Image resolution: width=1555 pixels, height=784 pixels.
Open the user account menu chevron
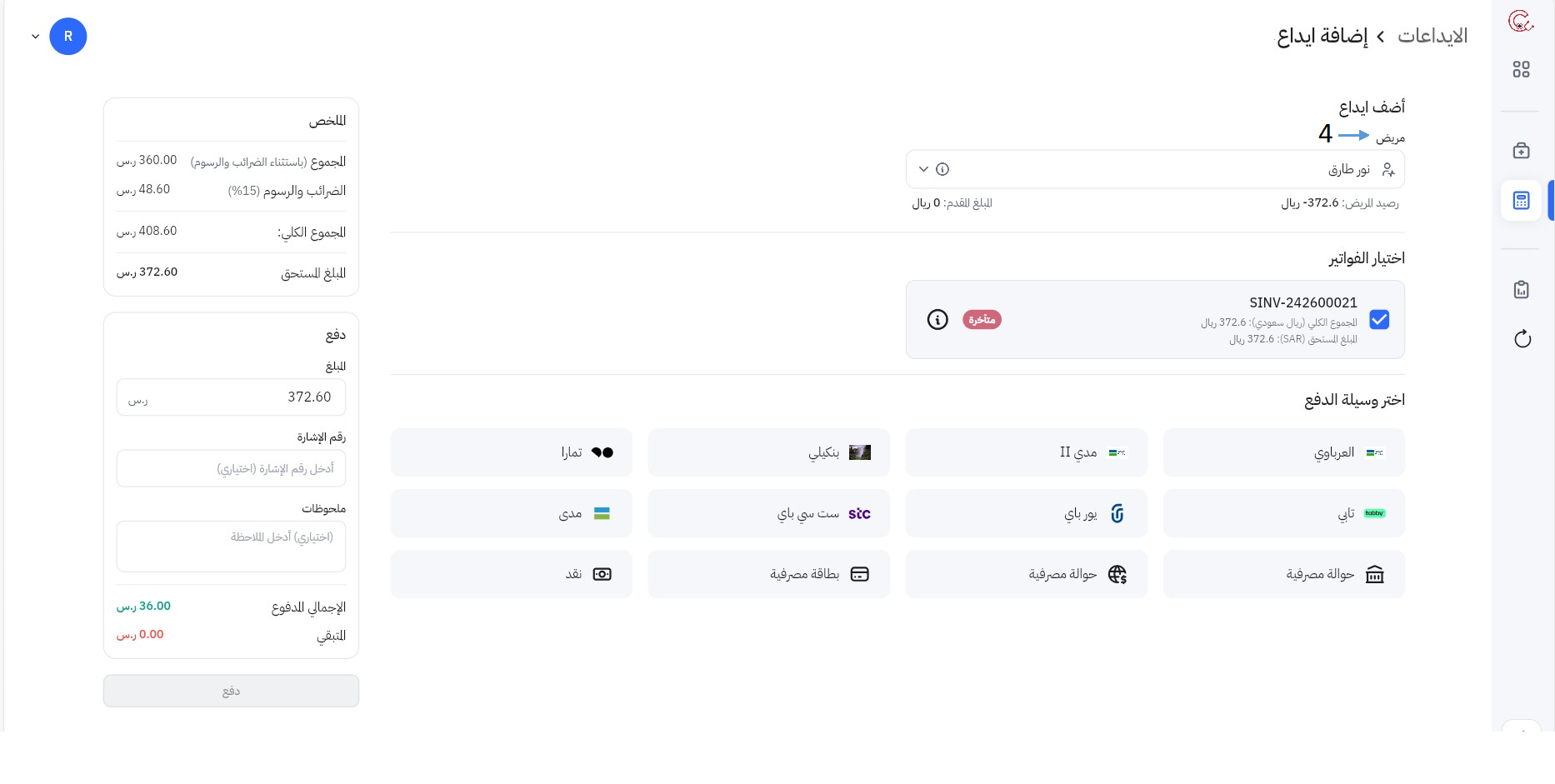(x=35, y=37)
